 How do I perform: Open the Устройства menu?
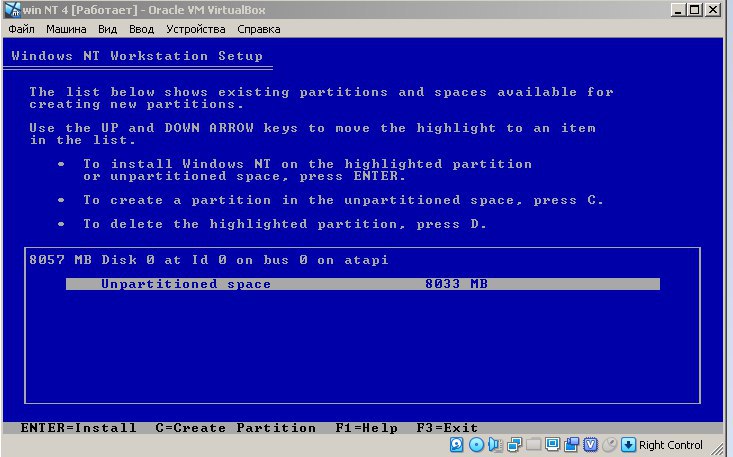click(196, 29)
